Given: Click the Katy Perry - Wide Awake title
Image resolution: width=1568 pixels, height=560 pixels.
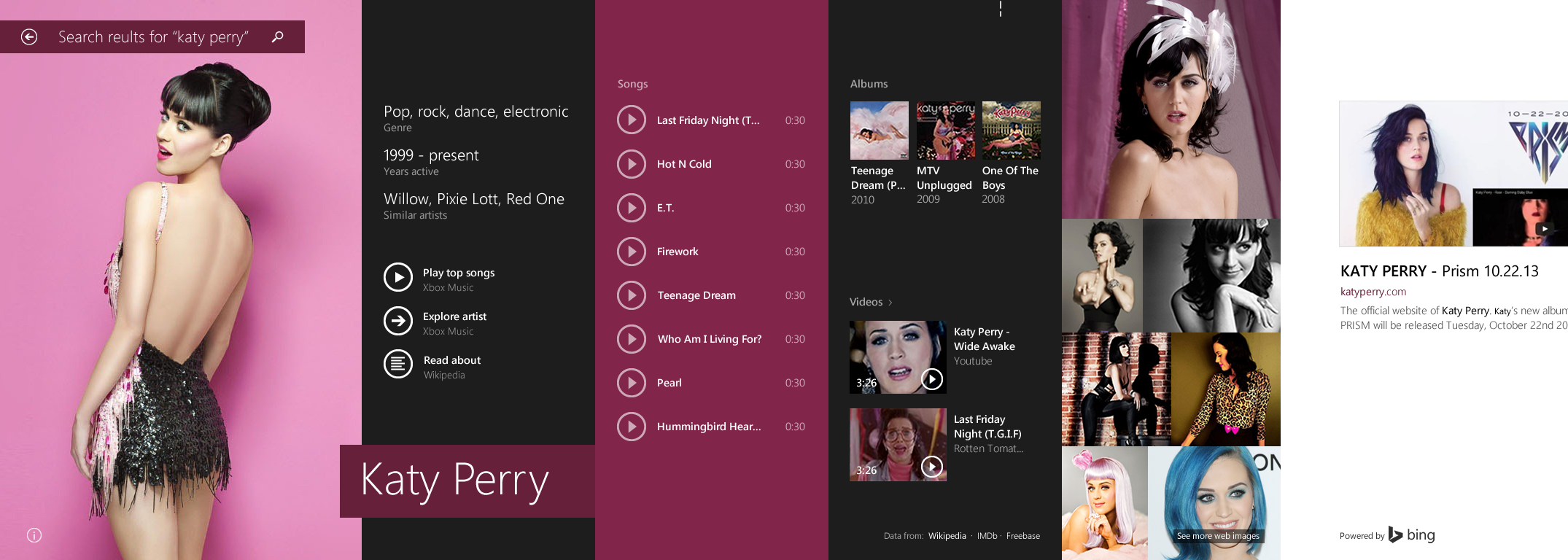Looking at the screenshot, I should (x=984, y=339).
